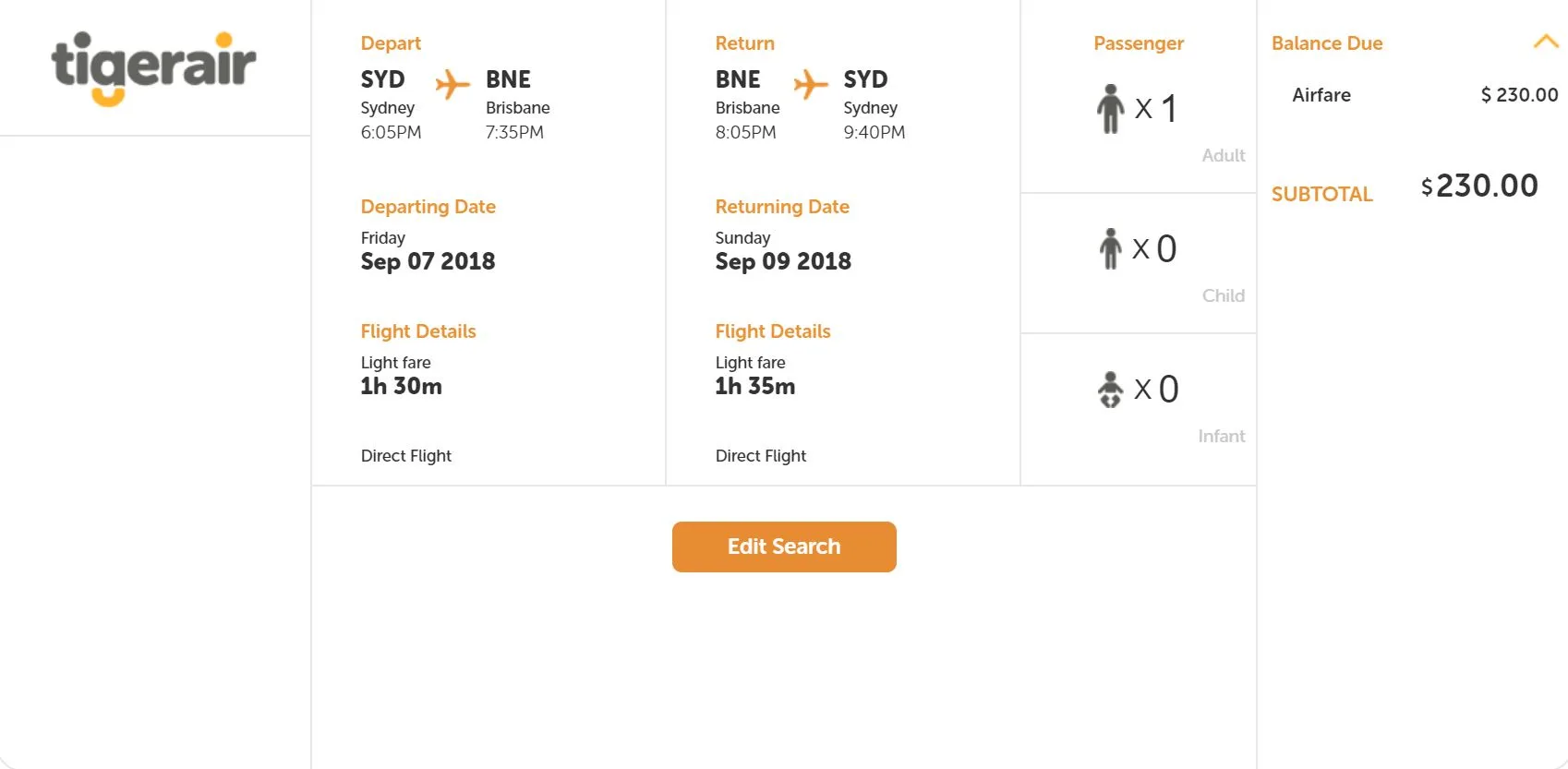The width and height of the screenshot is (1568, 769).
Task: Click the Airfare $230.00 line item
Action: tap(1424, 95)
